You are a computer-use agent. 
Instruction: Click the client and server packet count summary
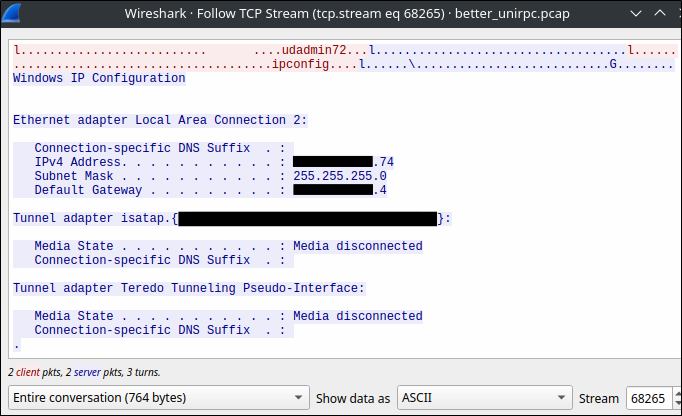83,372
